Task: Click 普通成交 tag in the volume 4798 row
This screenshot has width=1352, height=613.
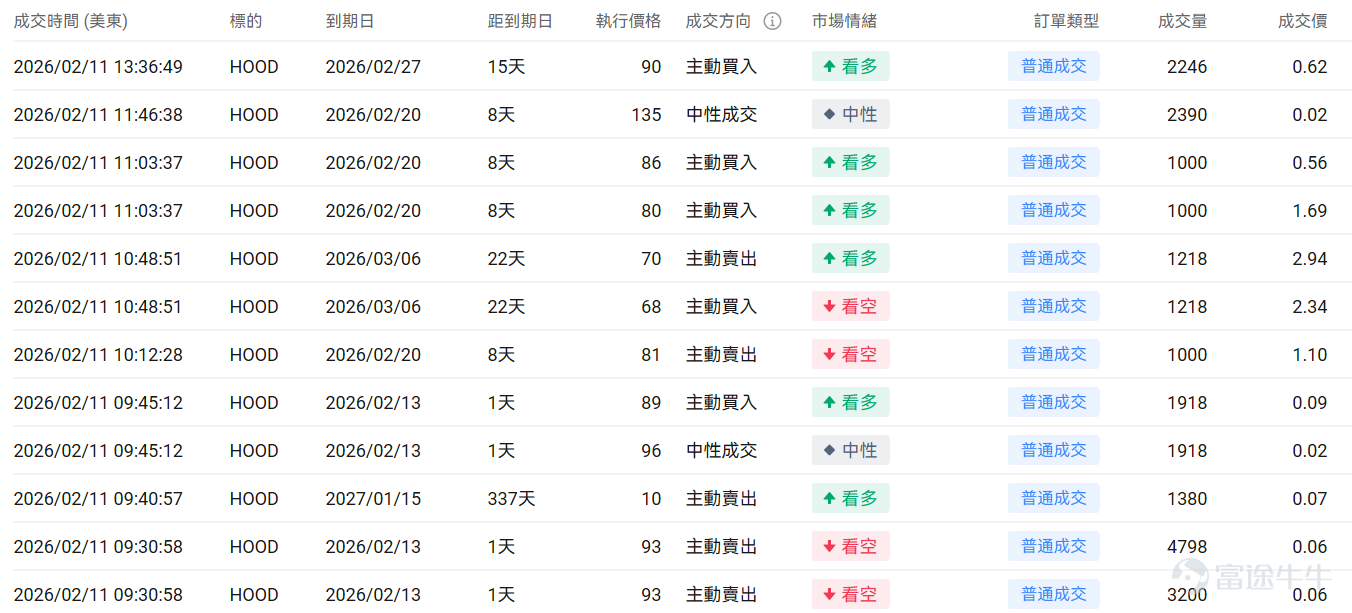Action: [1054, 547]
